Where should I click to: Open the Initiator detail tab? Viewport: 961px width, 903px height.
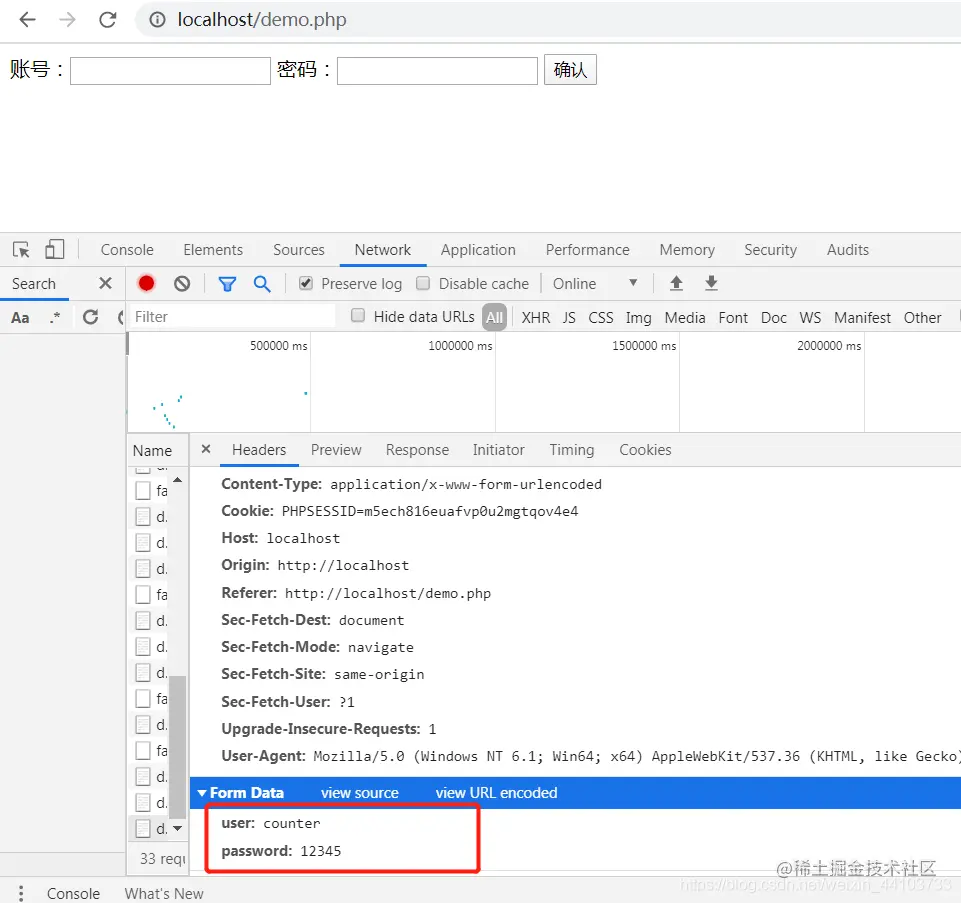(x=498, y=449)
